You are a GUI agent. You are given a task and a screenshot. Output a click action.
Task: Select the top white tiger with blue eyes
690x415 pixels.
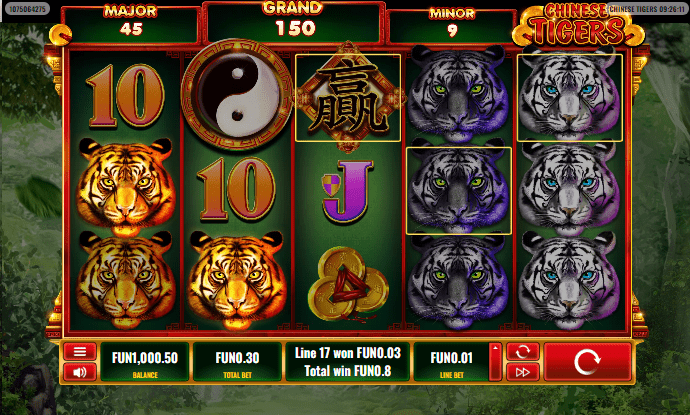tap(569, 98)
